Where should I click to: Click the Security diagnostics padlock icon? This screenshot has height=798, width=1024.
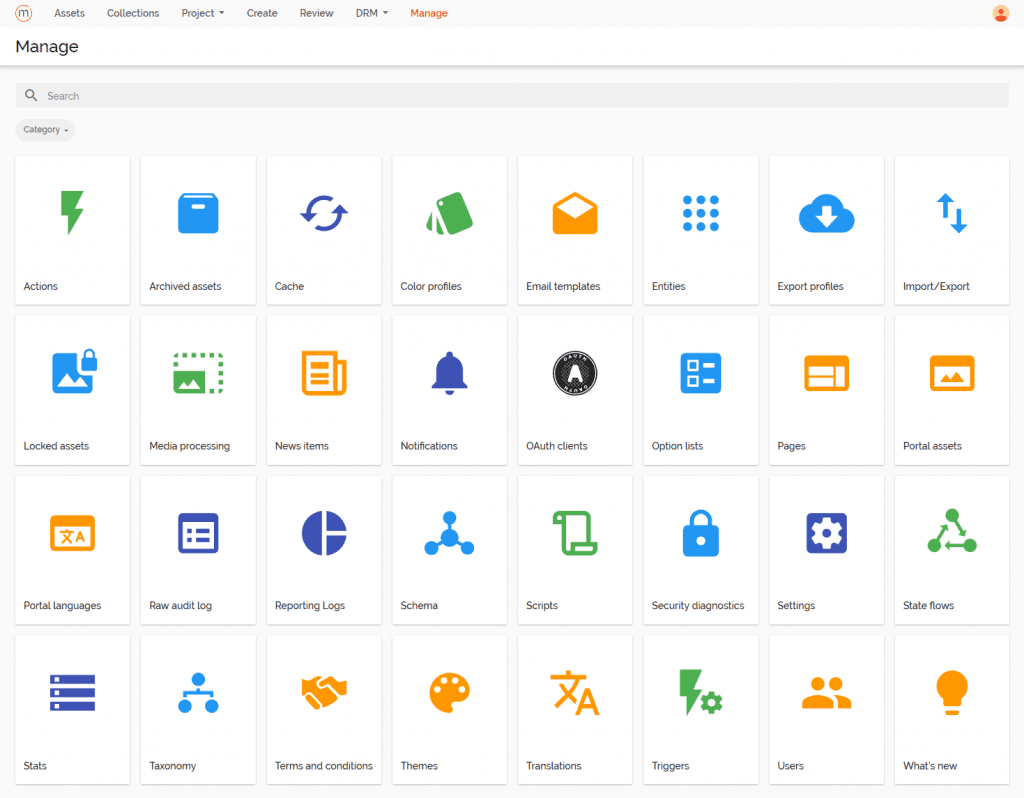tap(700, 533)
